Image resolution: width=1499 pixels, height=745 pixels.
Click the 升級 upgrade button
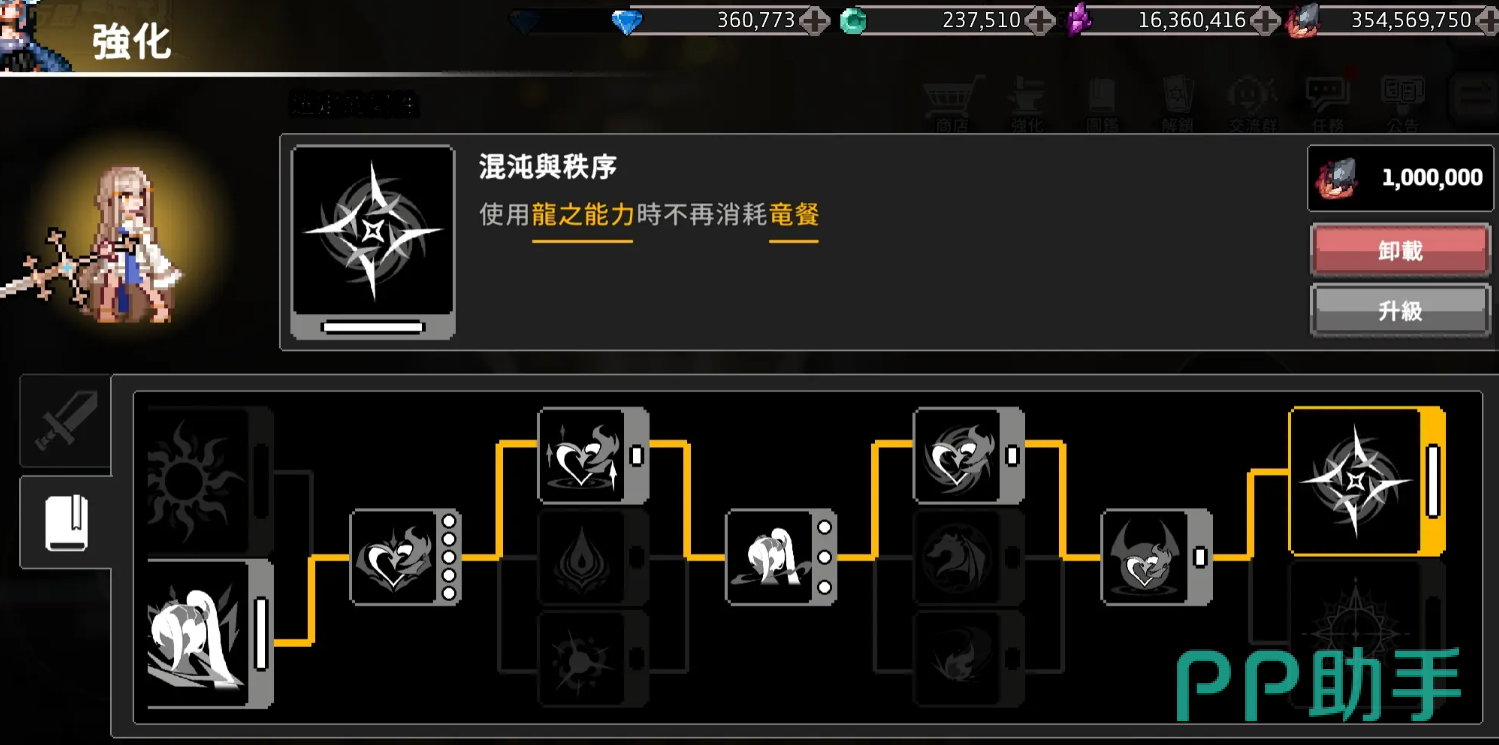1400,310
